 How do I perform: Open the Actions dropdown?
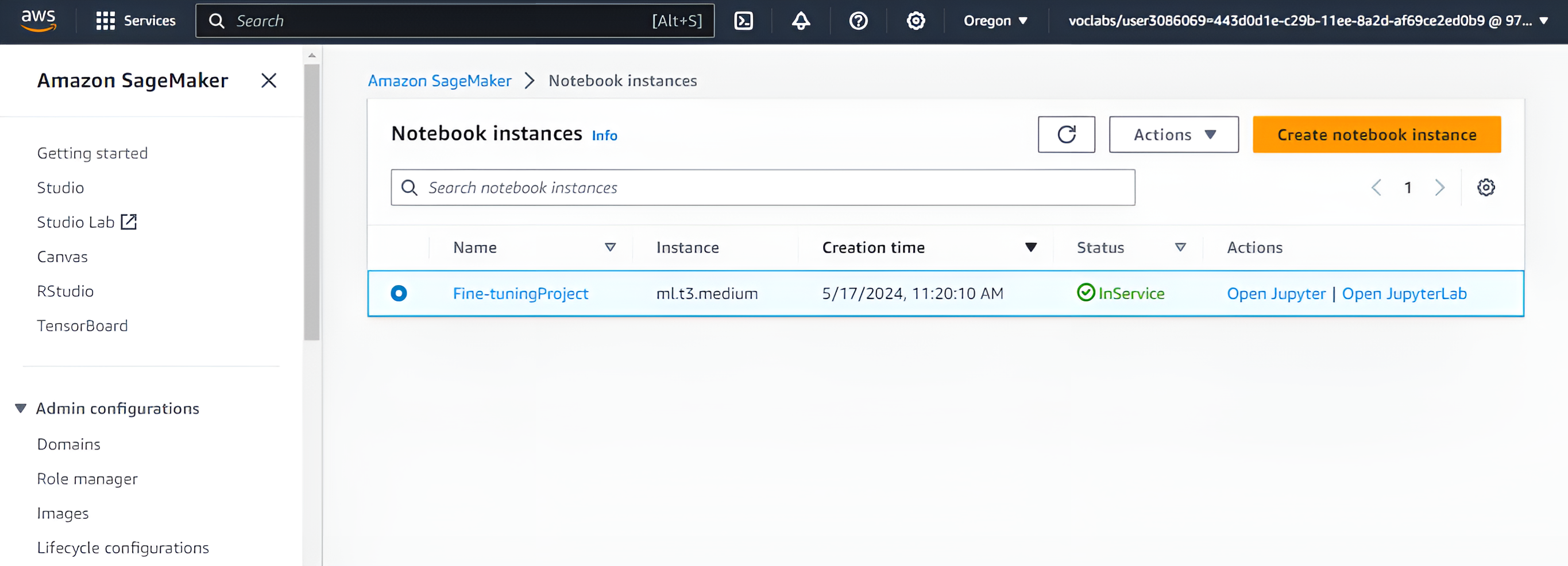coord(1173,134)
